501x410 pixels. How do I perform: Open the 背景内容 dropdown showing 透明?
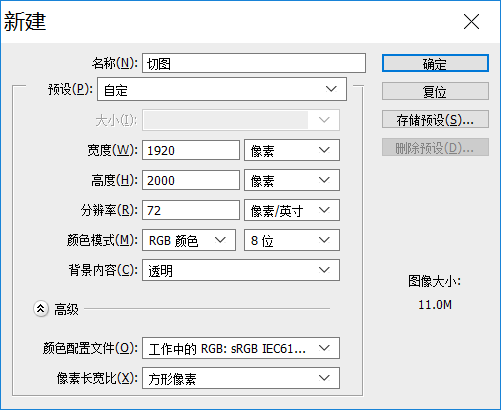point(241,270)
